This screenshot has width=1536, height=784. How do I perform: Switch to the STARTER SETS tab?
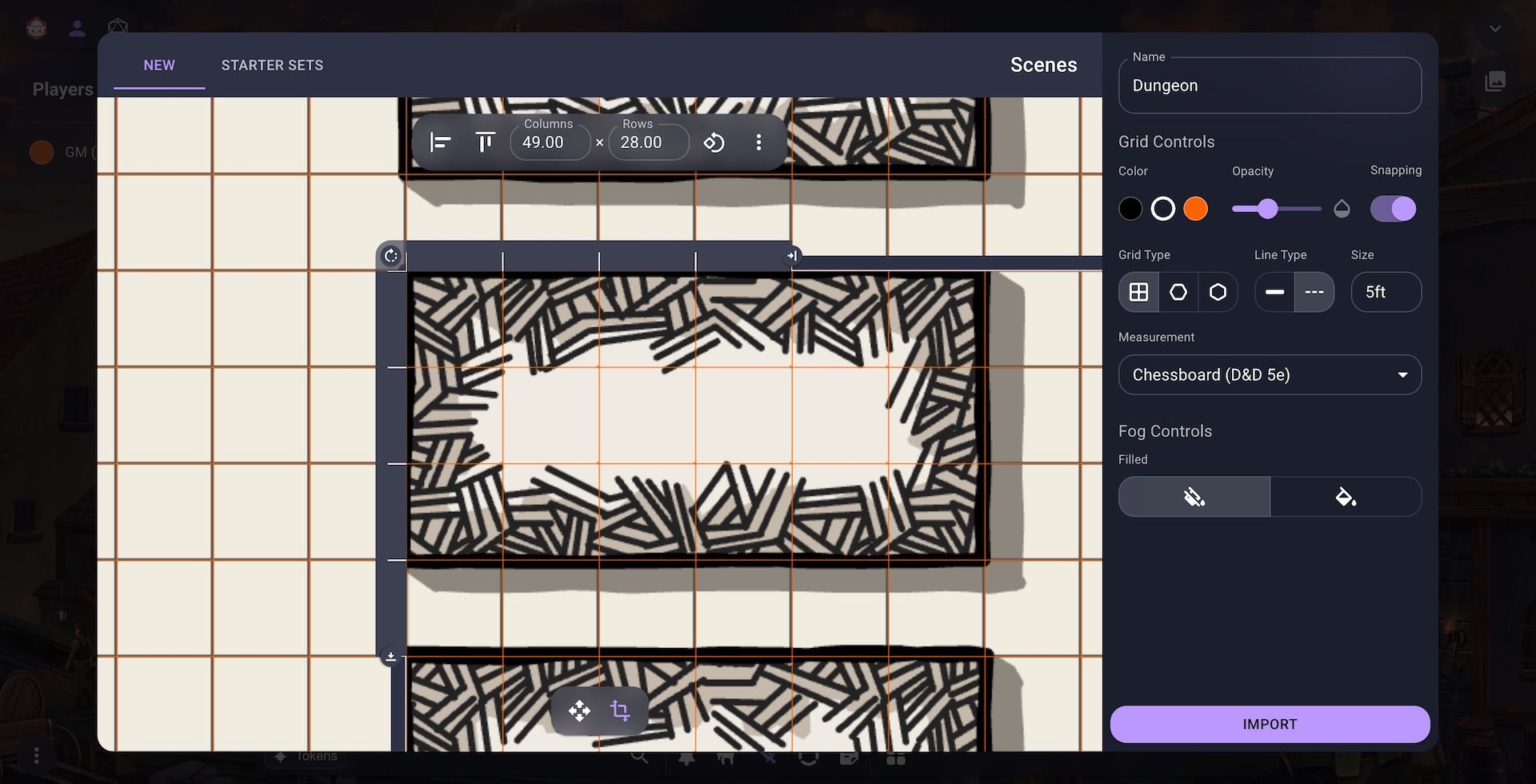click(x=272, y=65)
